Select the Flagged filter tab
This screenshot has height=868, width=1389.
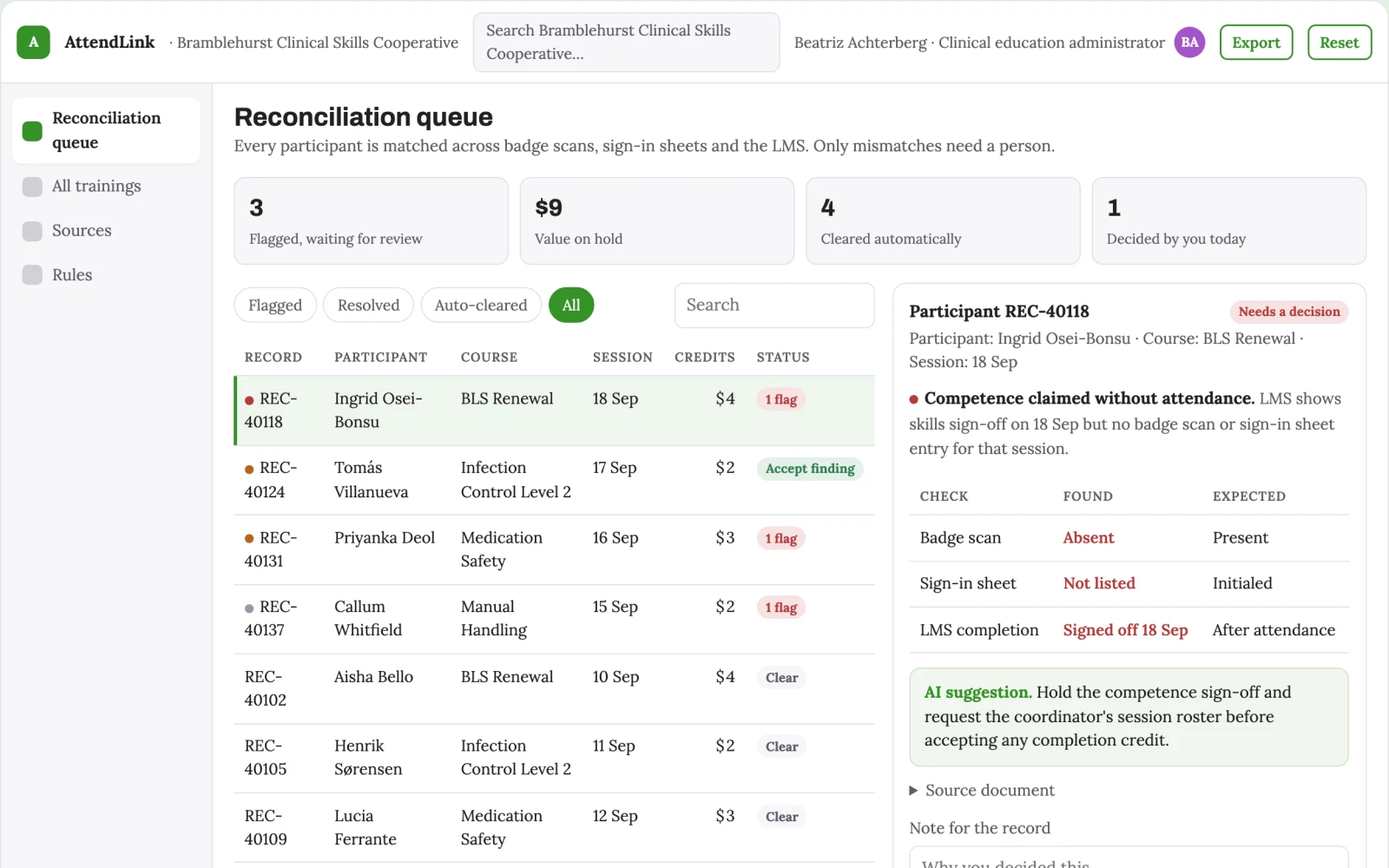(x=275, y=305)
